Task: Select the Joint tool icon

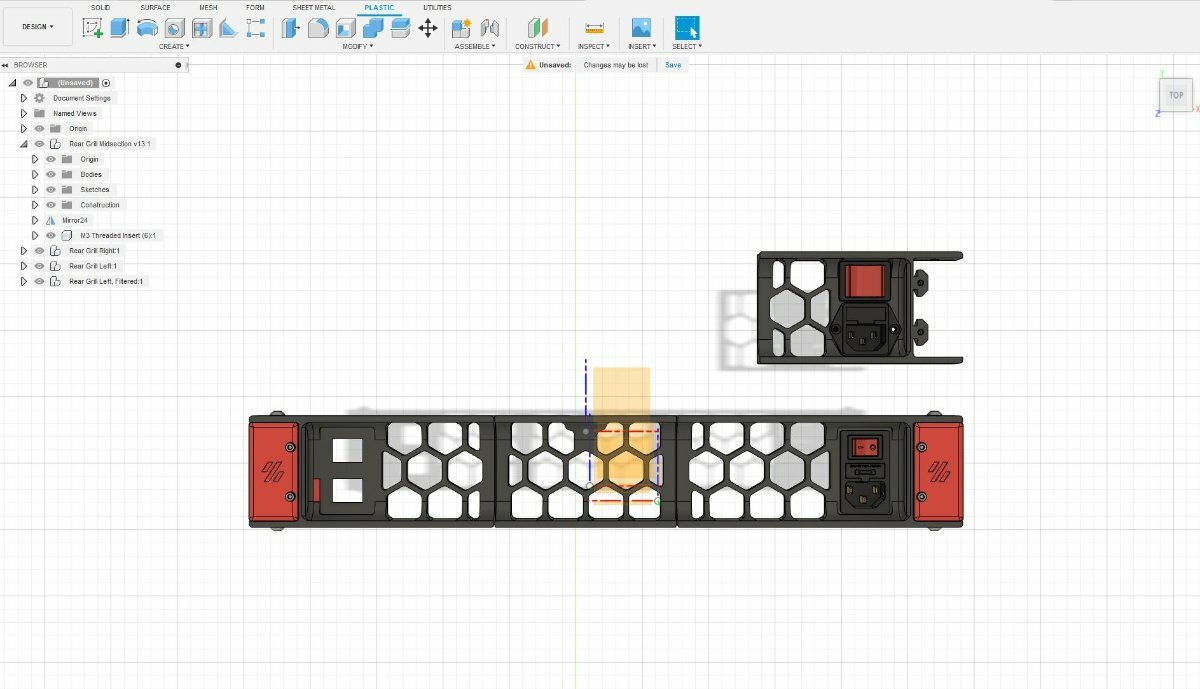Action: pos(489,28)
